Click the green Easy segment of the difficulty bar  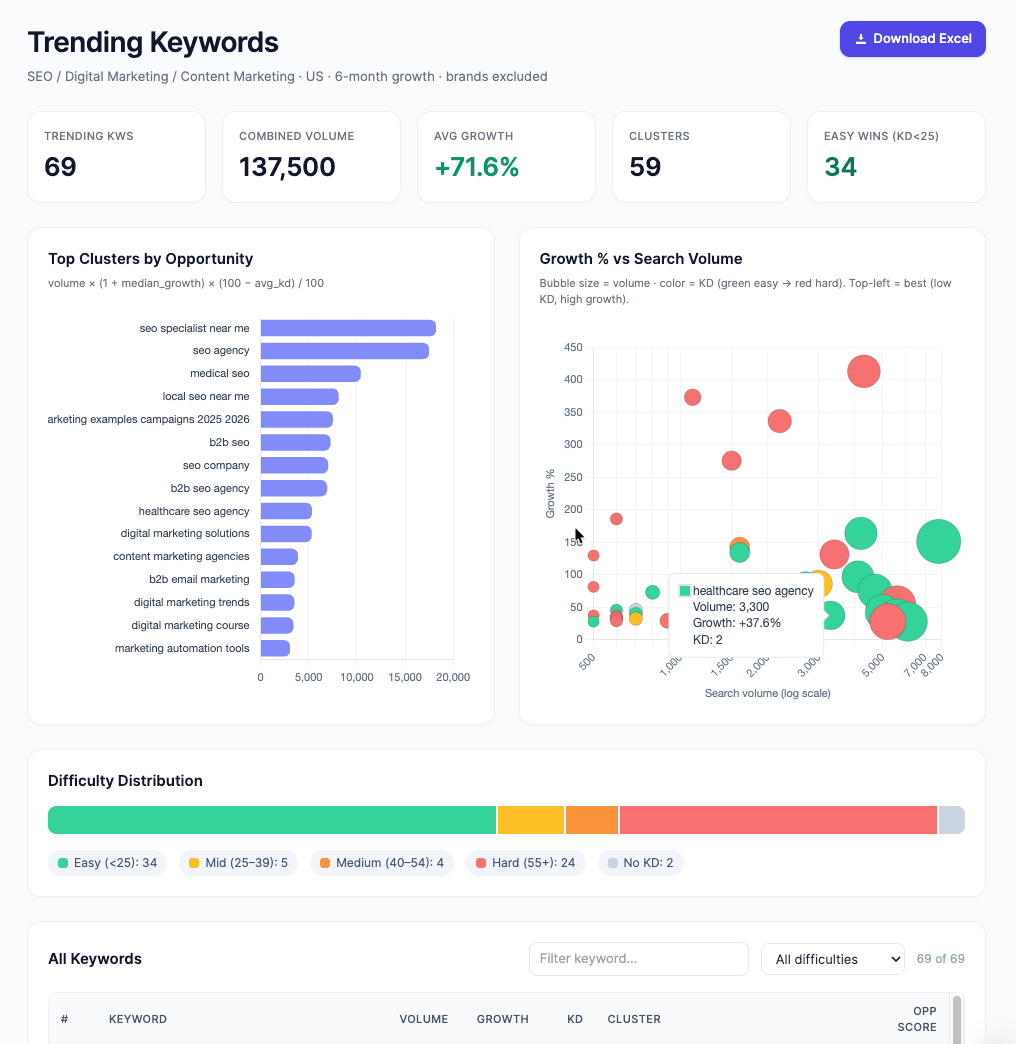[270, 819]
